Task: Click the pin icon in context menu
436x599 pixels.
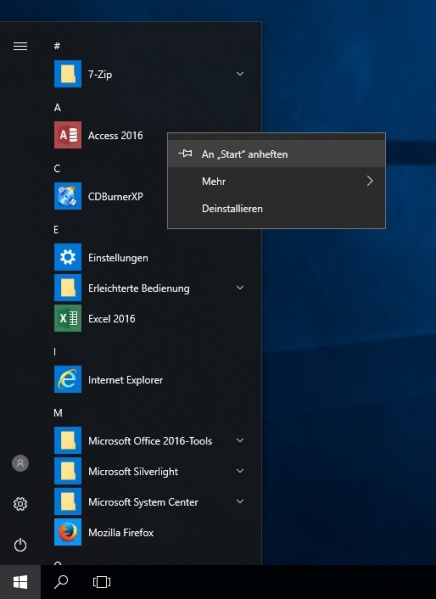Action: 185,154
